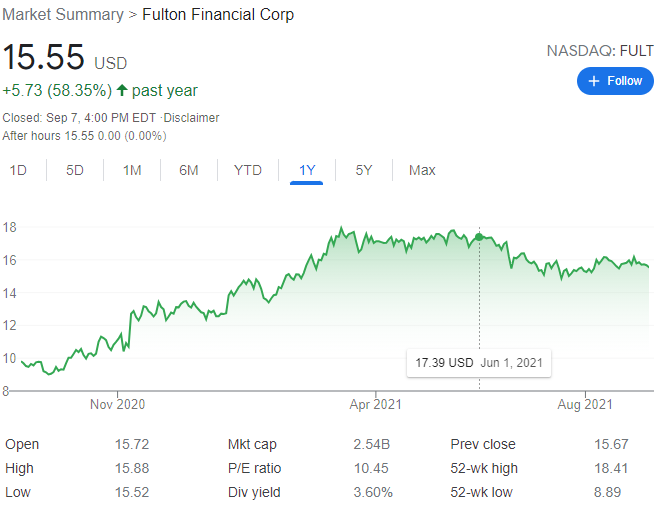Show the 6M chart range

(189, 170)
